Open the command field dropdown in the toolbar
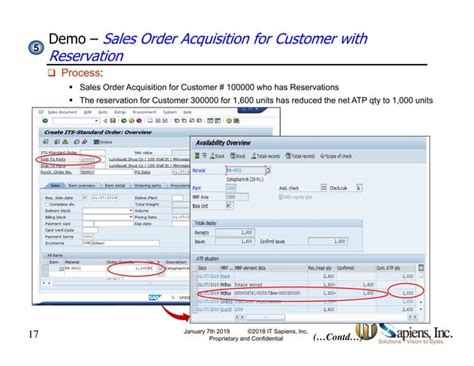Screen dimensions: 474x366 click(96, 121)
